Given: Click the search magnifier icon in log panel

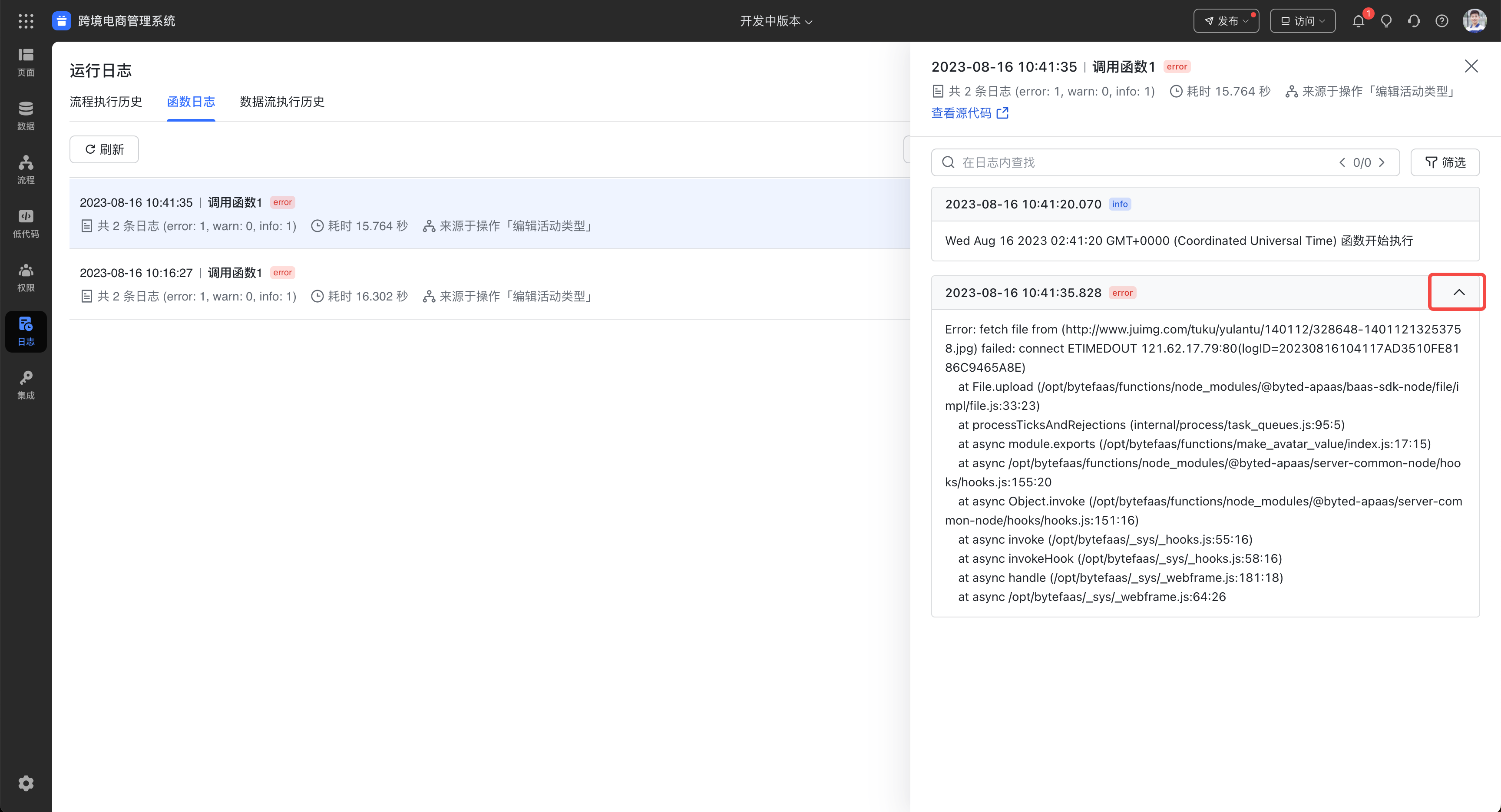Looking at the screenshot, I should 949,162.
